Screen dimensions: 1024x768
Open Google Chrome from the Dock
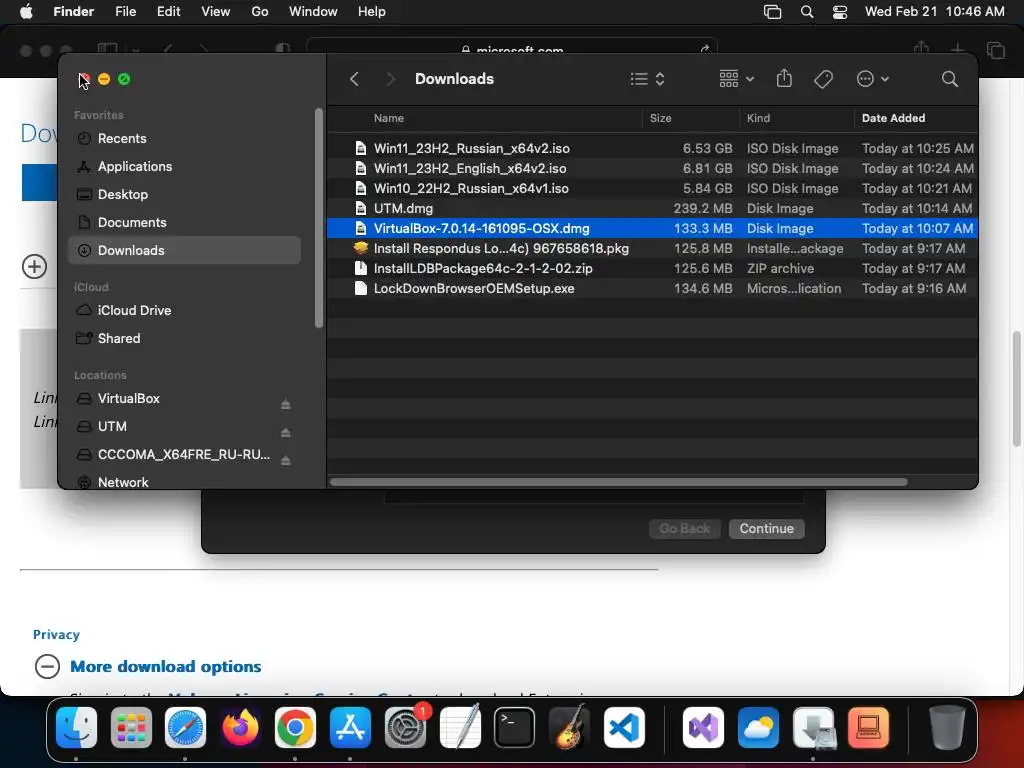click(x=295, y=728)
